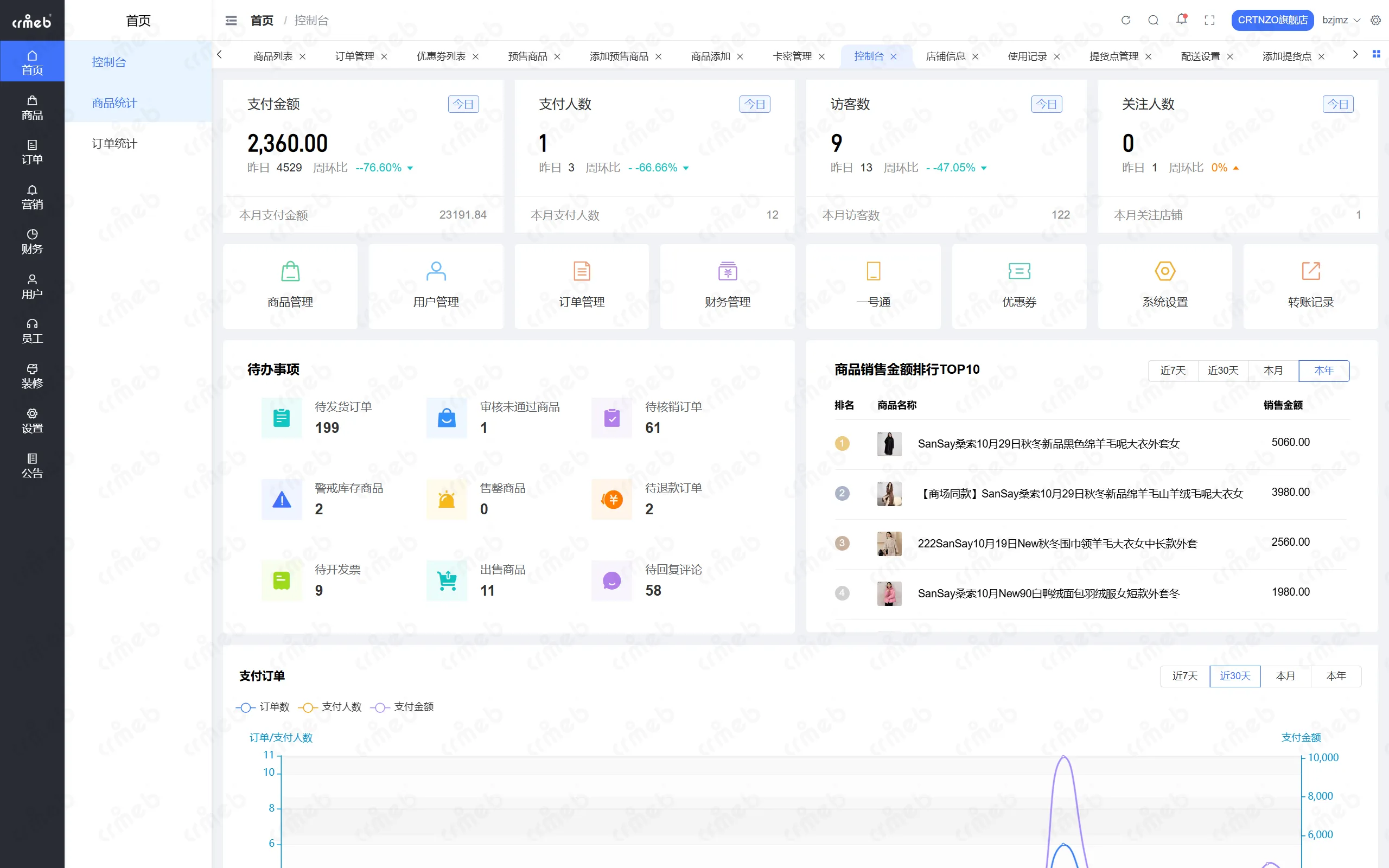Open the 财务 sidebar section
This screenshot has width=1389, height=868.
pos(32,242)
